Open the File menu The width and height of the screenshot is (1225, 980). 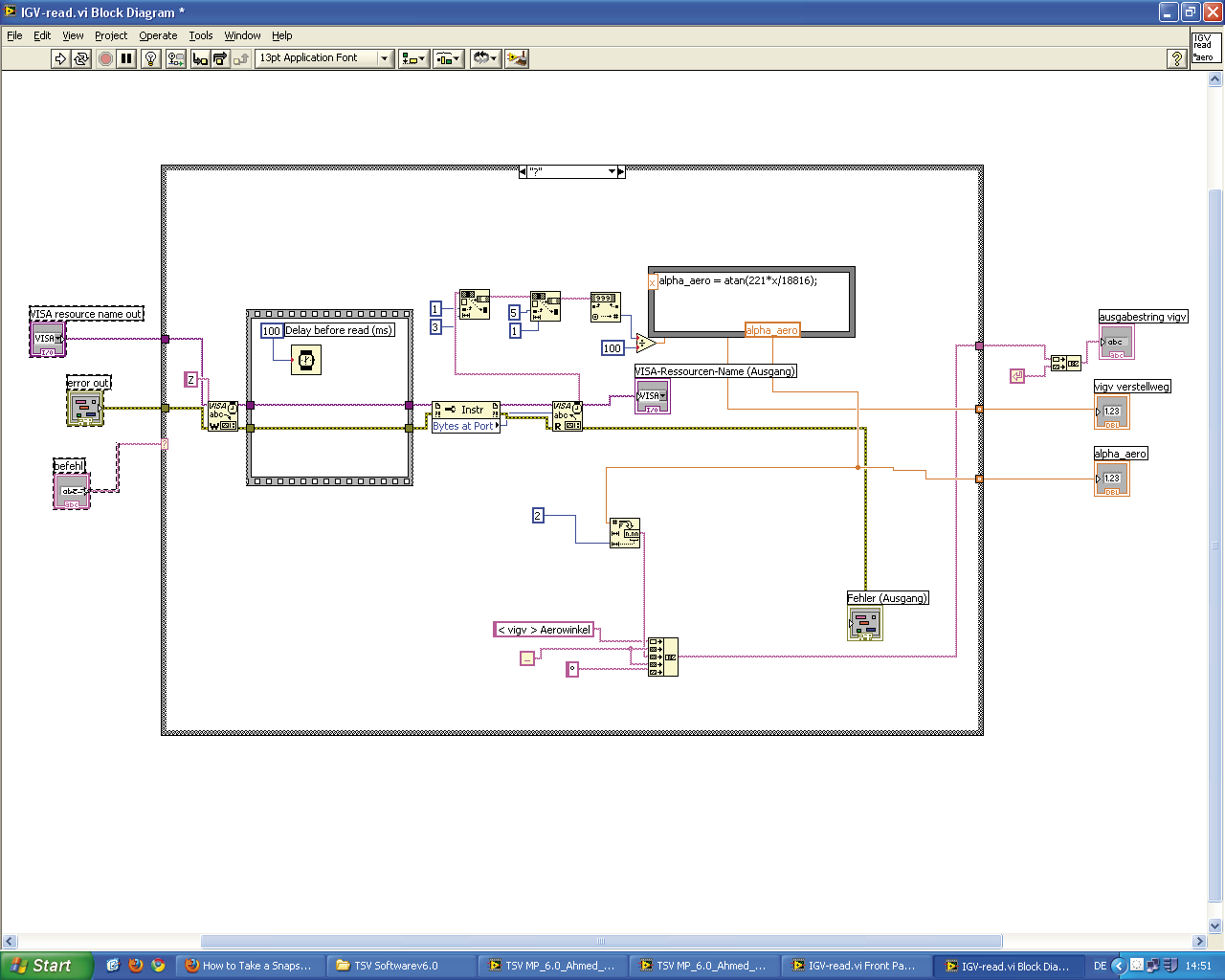coord(14,35)
